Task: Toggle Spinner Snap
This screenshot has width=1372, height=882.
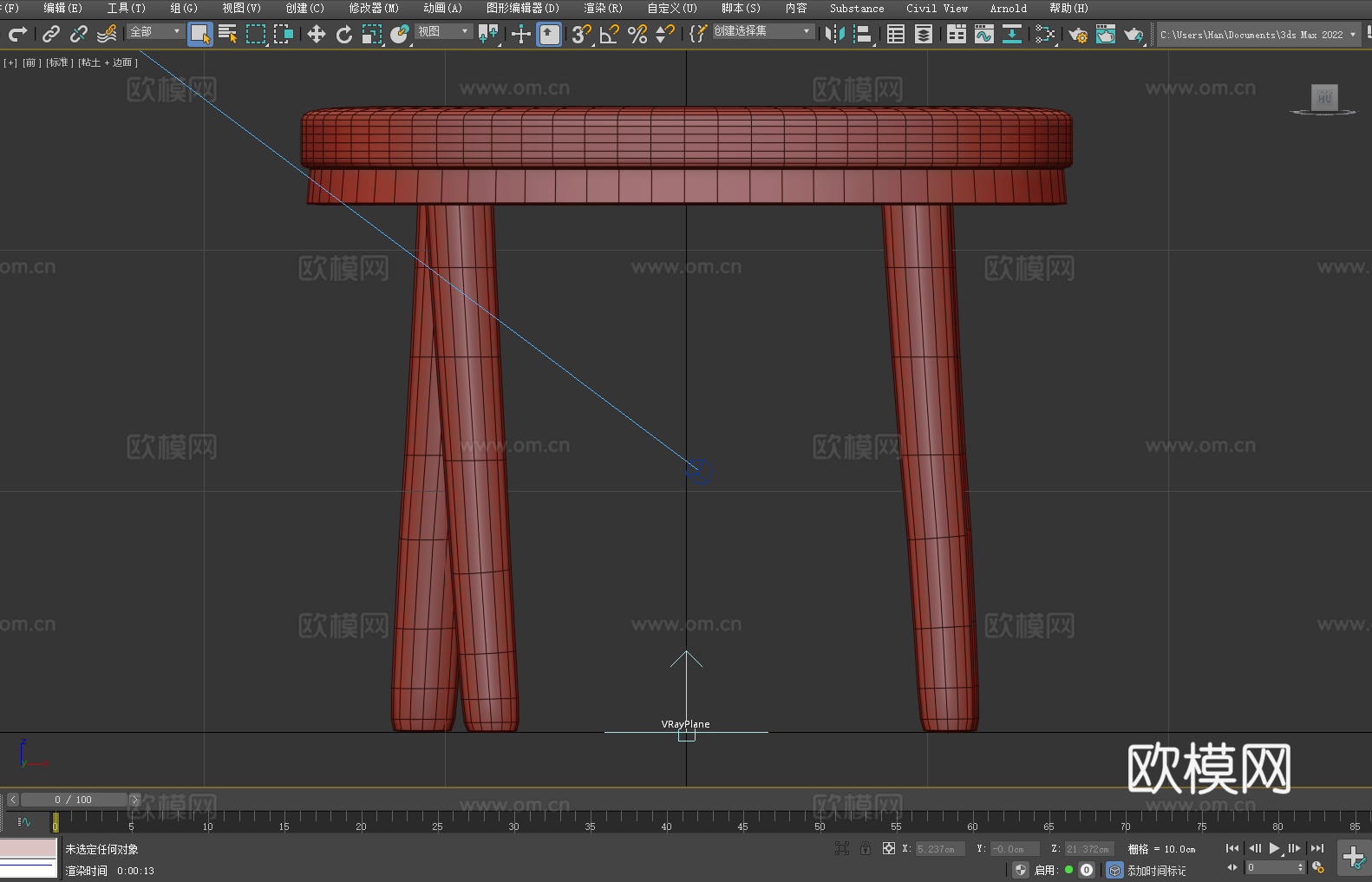Action: [x=665, y=34]
